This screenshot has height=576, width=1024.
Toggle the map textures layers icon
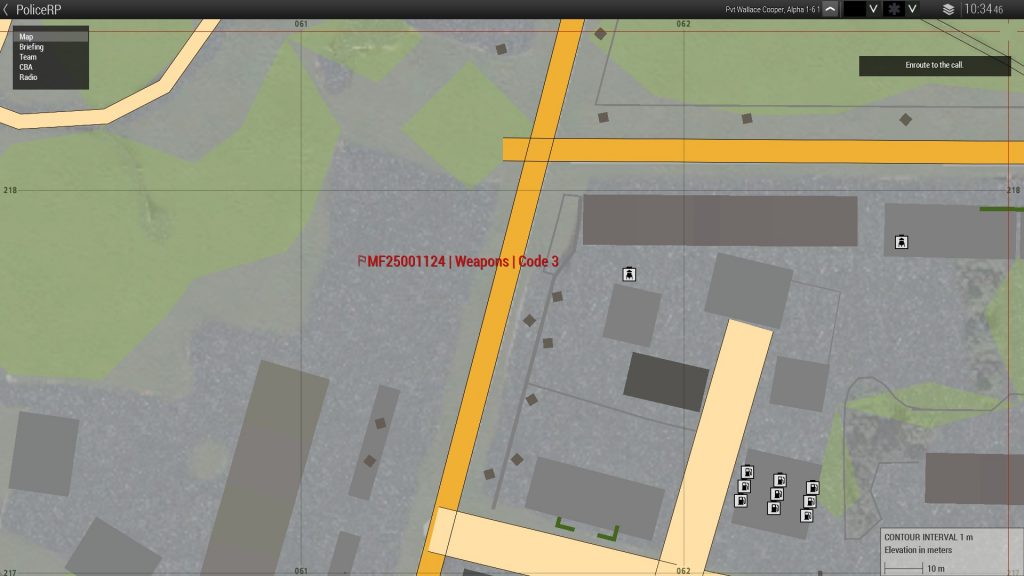click(x=948, y=9)
